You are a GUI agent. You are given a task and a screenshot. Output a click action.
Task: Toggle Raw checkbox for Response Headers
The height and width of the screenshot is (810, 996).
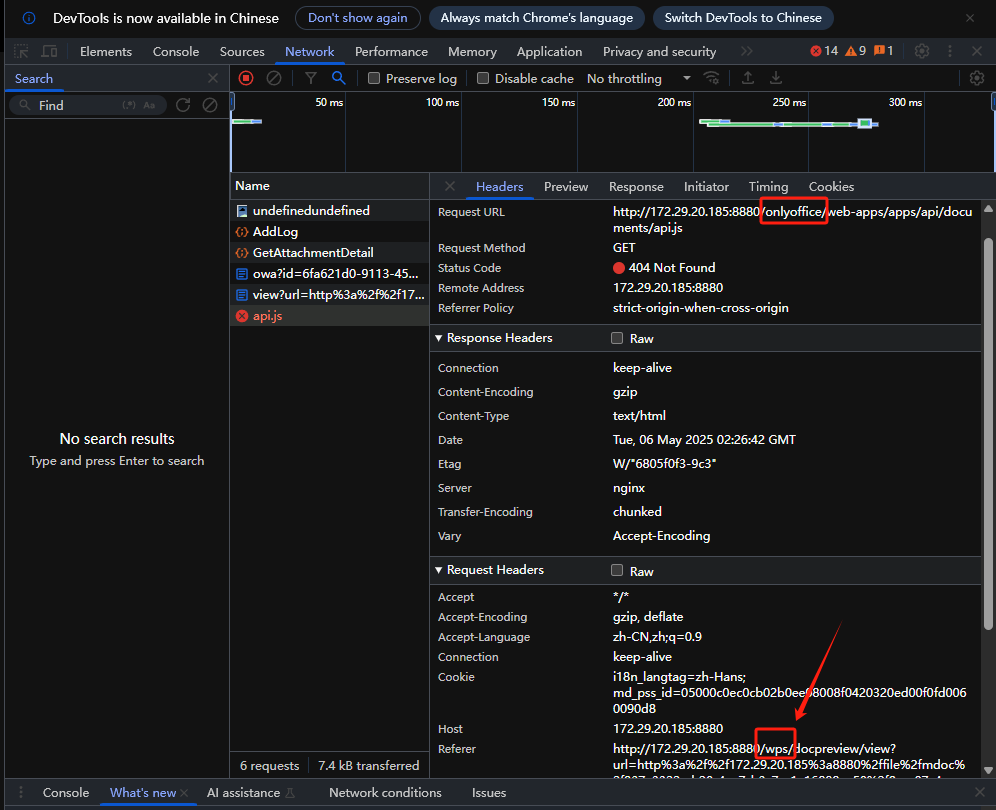[617, 339]
